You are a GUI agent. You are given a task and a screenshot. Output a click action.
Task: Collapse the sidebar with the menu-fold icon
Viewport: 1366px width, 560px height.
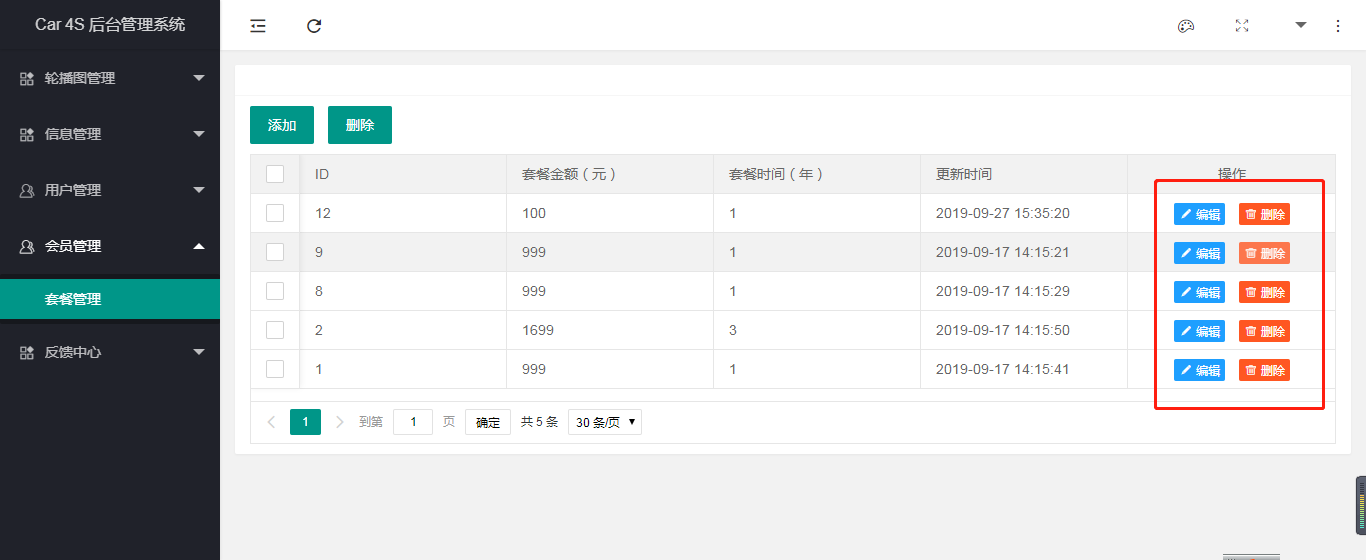[x=258, y=26]
